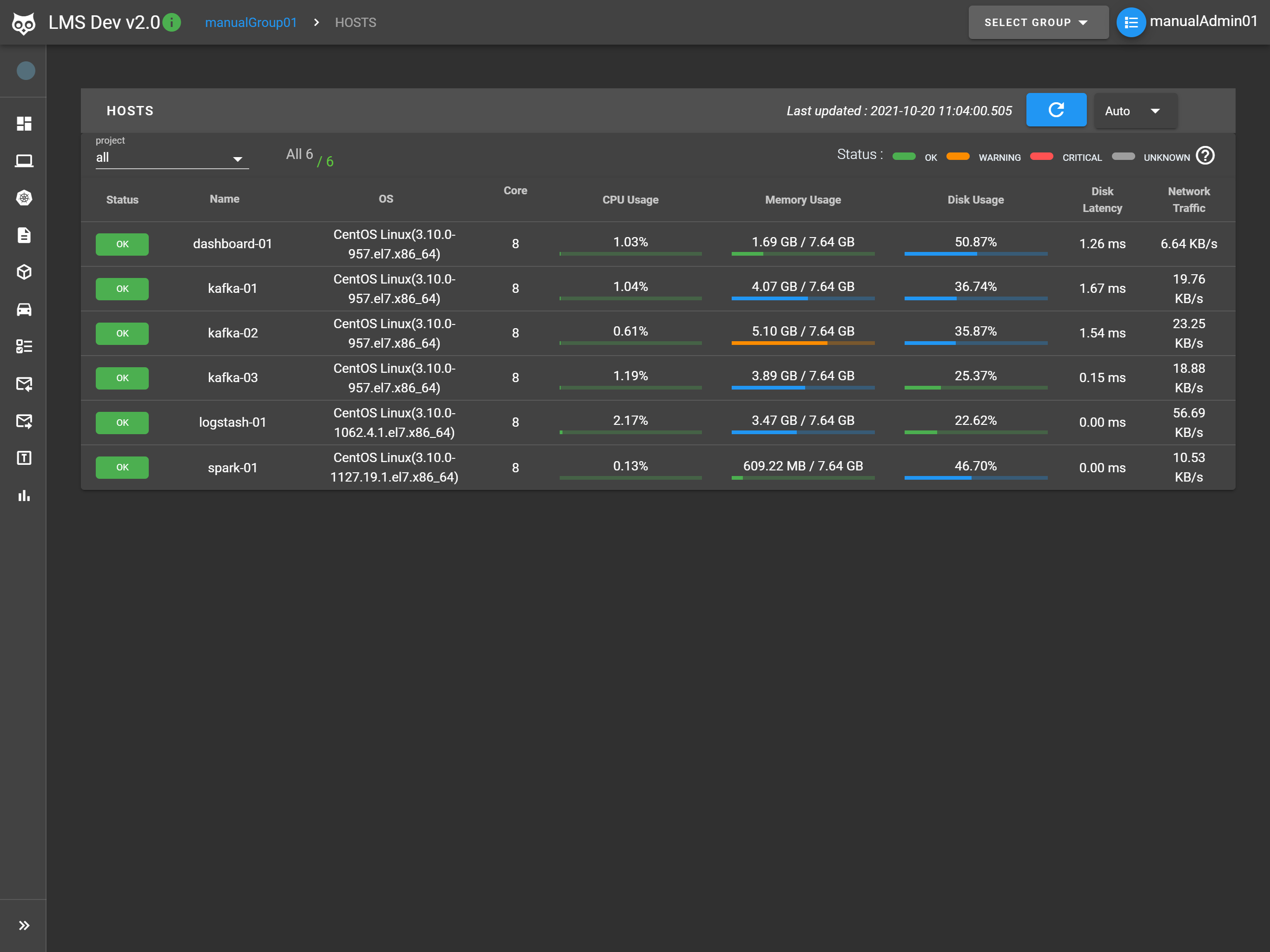Open the Auto refresh interval dropdown

[x=1135, y=111]
